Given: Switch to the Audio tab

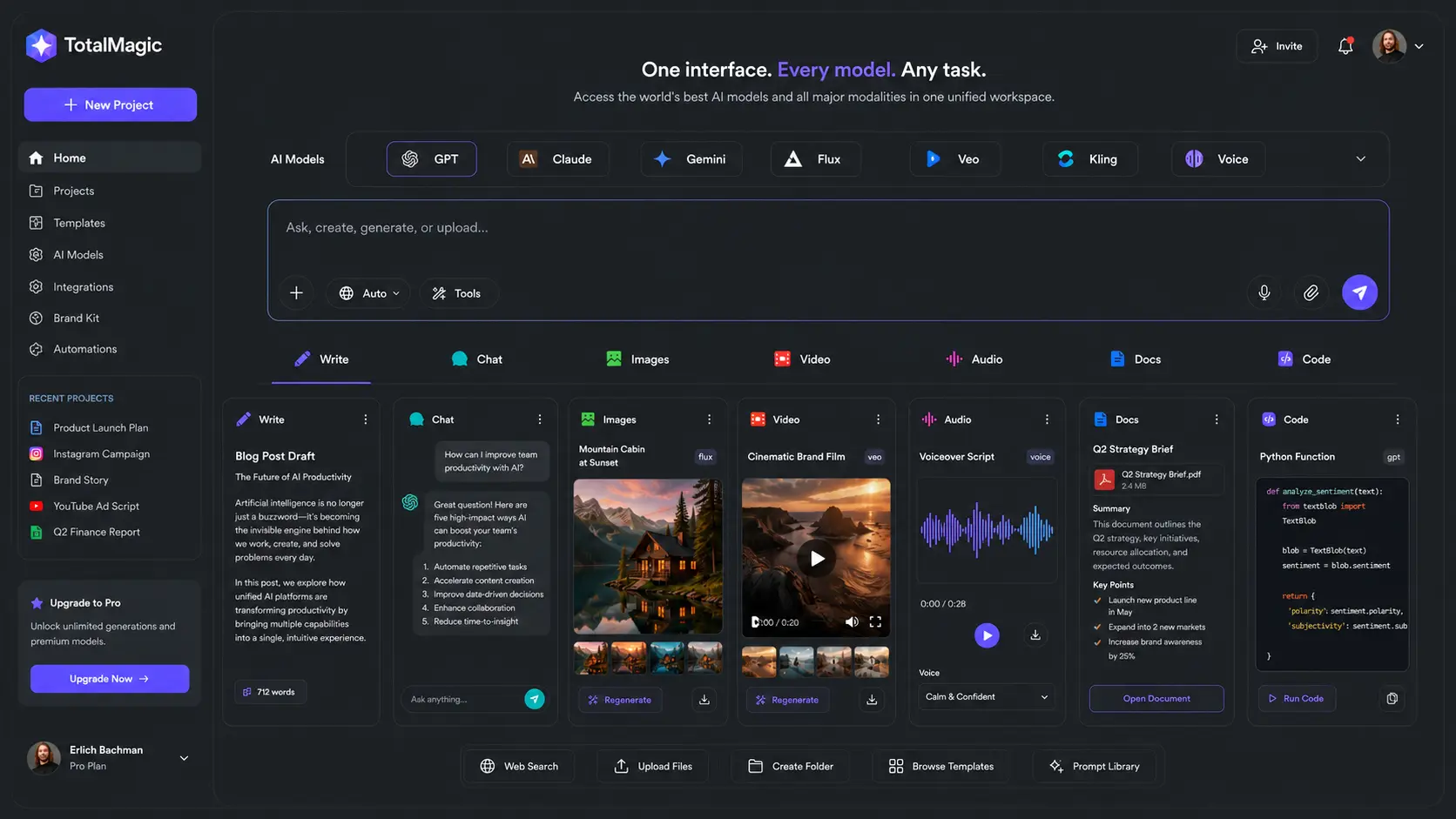Looking at the screenshot, I should tap(974, 359).
